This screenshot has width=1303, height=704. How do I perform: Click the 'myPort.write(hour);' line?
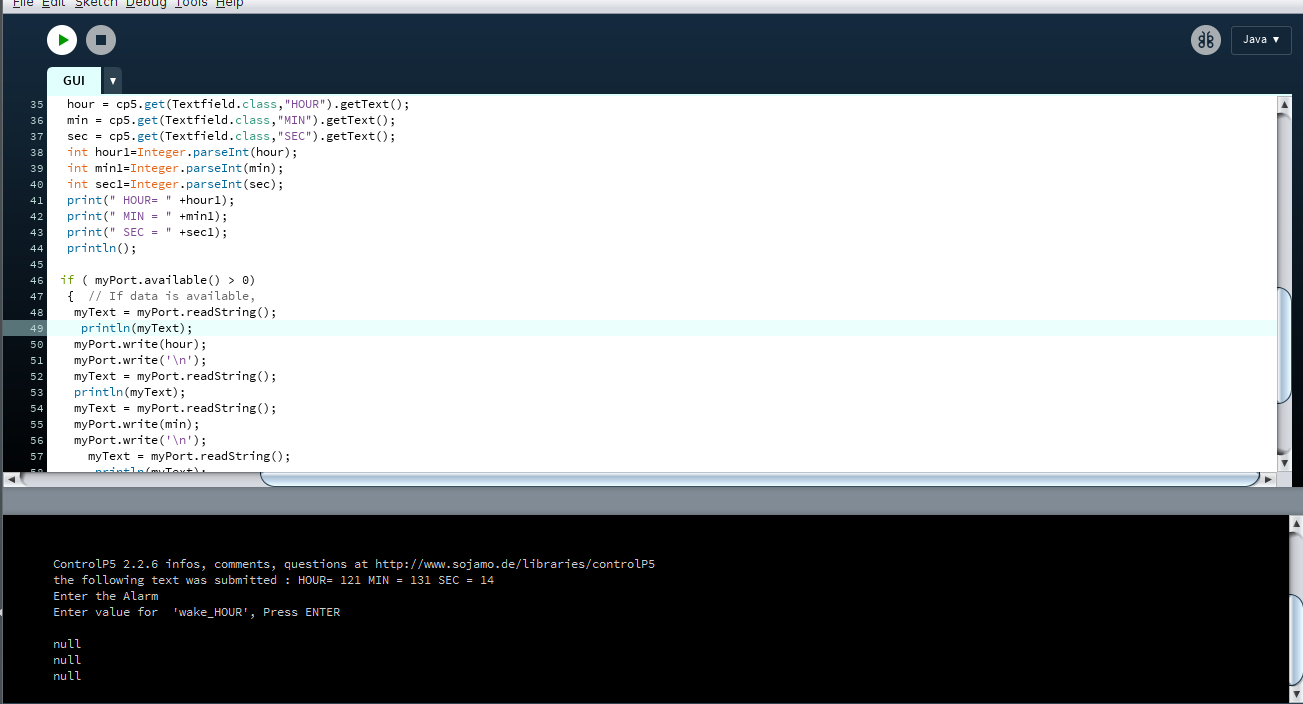pos(140,344)
